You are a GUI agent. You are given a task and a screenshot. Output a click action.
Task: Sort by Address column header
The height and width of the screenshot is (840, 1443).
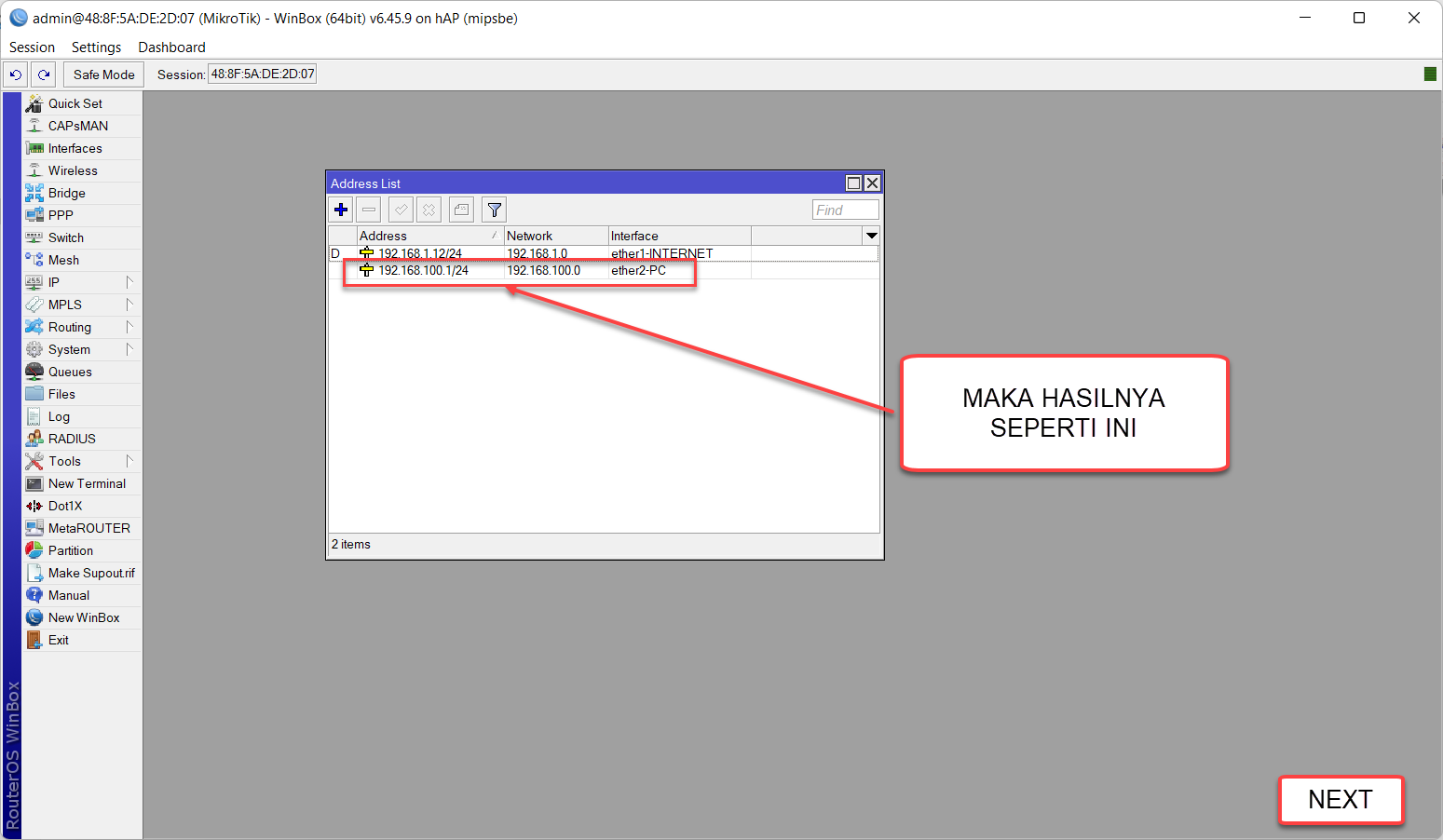(430, 236)
